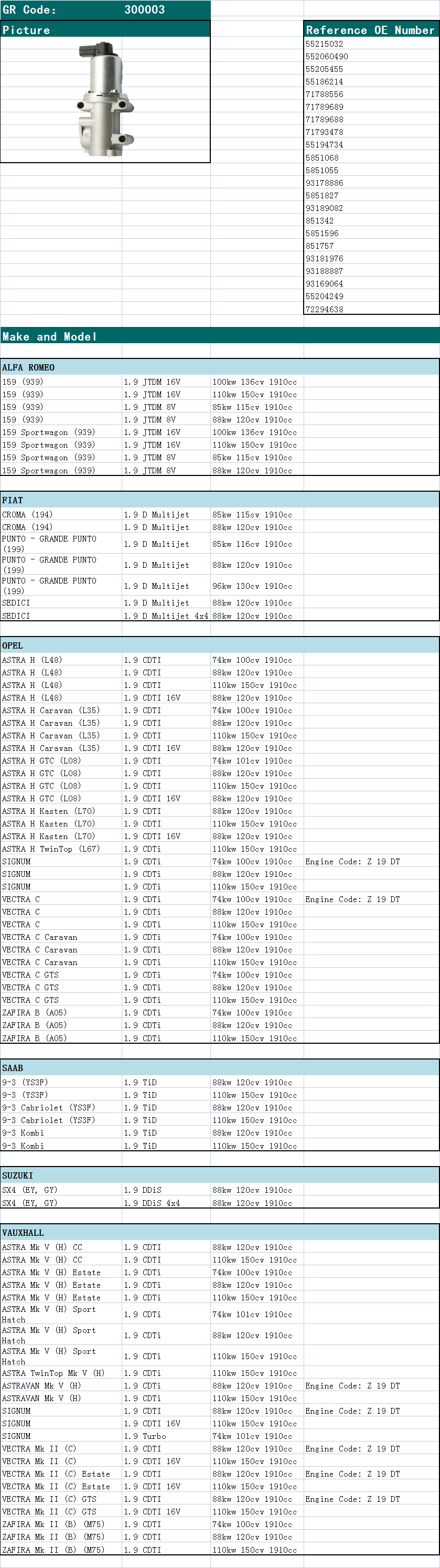Click the VAUXHALL section heading
440x1568 pixels.
pos(23,1233)
